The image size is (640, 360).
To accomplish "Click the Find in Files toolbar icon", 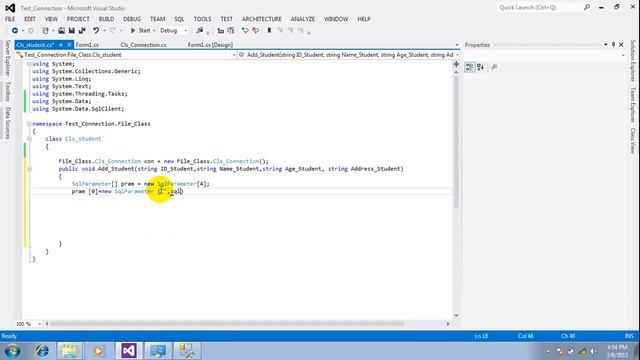I will point(200,31).
